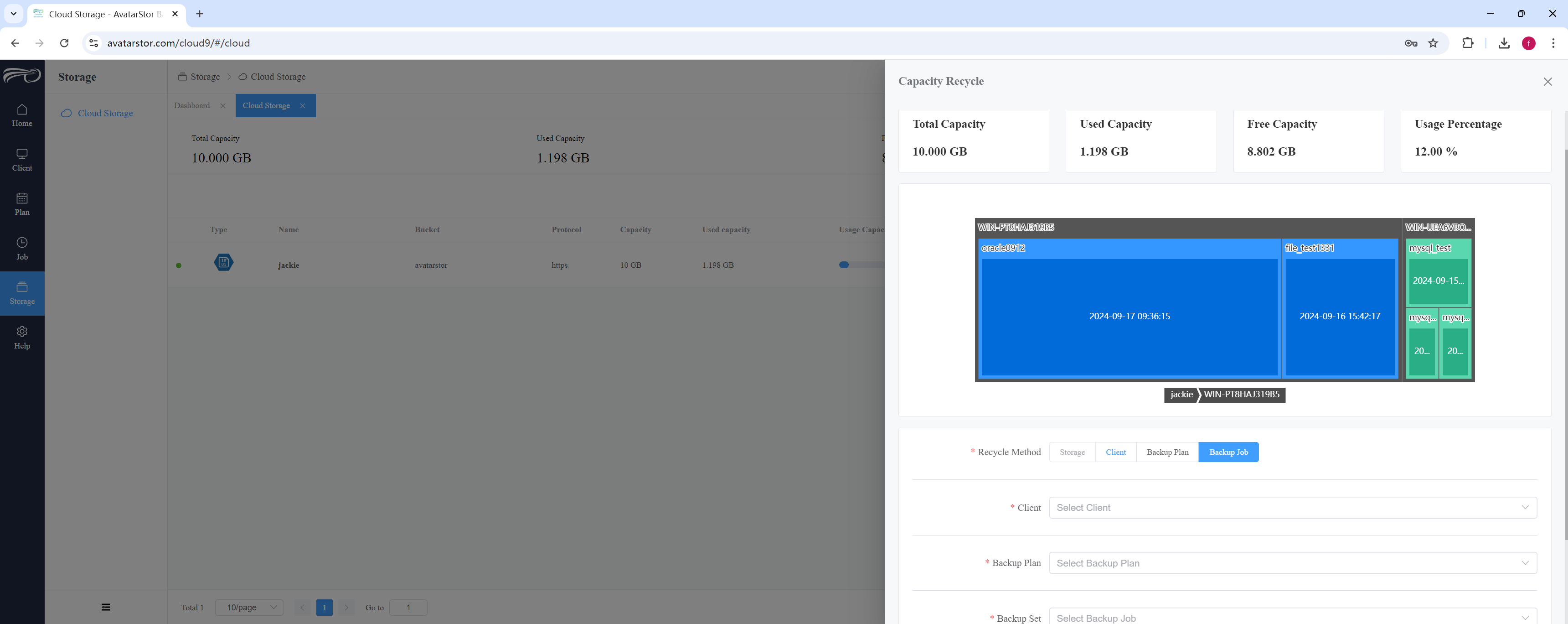1568x624 pixels.
Task: Toggle the sidebar collapse menu icon
Action: 106,607
